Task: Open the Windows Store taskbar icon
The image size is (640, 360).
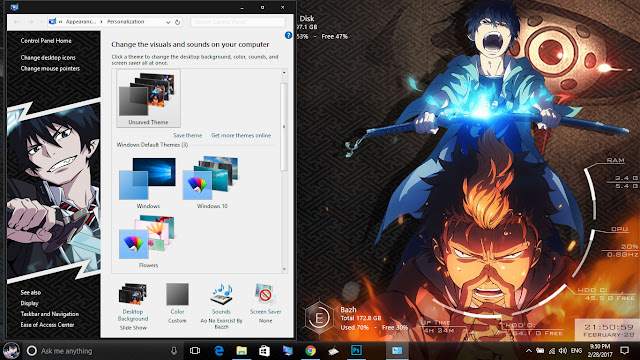Action: tap(264, 351)
